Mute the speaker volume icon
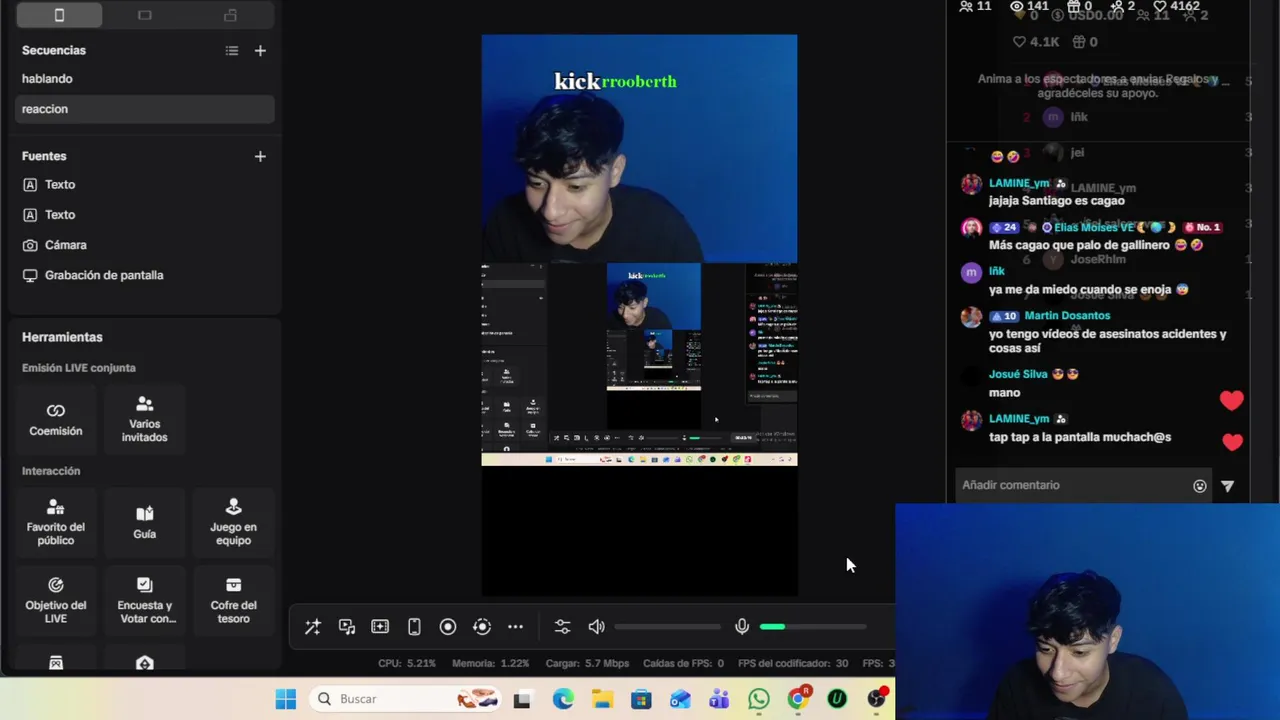 [x=596, y=627]
